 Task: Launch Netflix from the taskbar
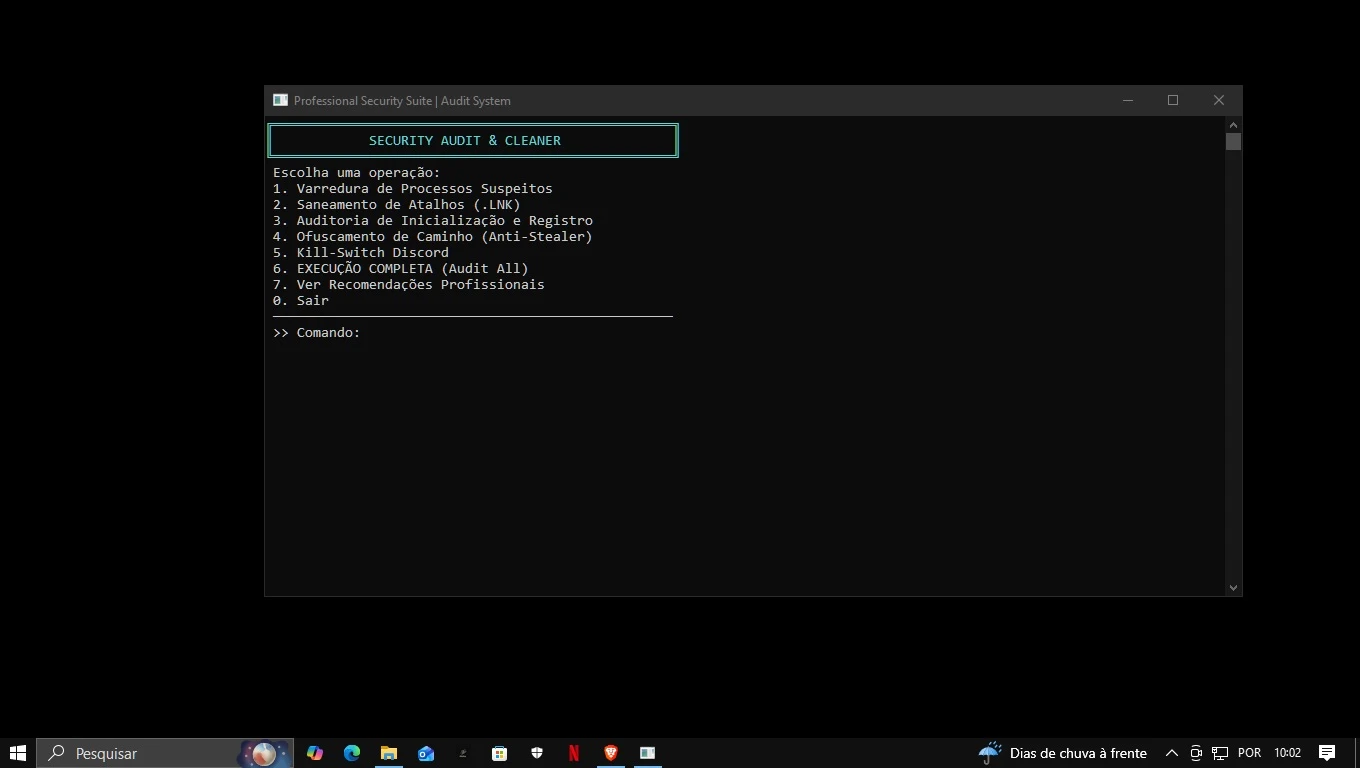tap(574, 753)
